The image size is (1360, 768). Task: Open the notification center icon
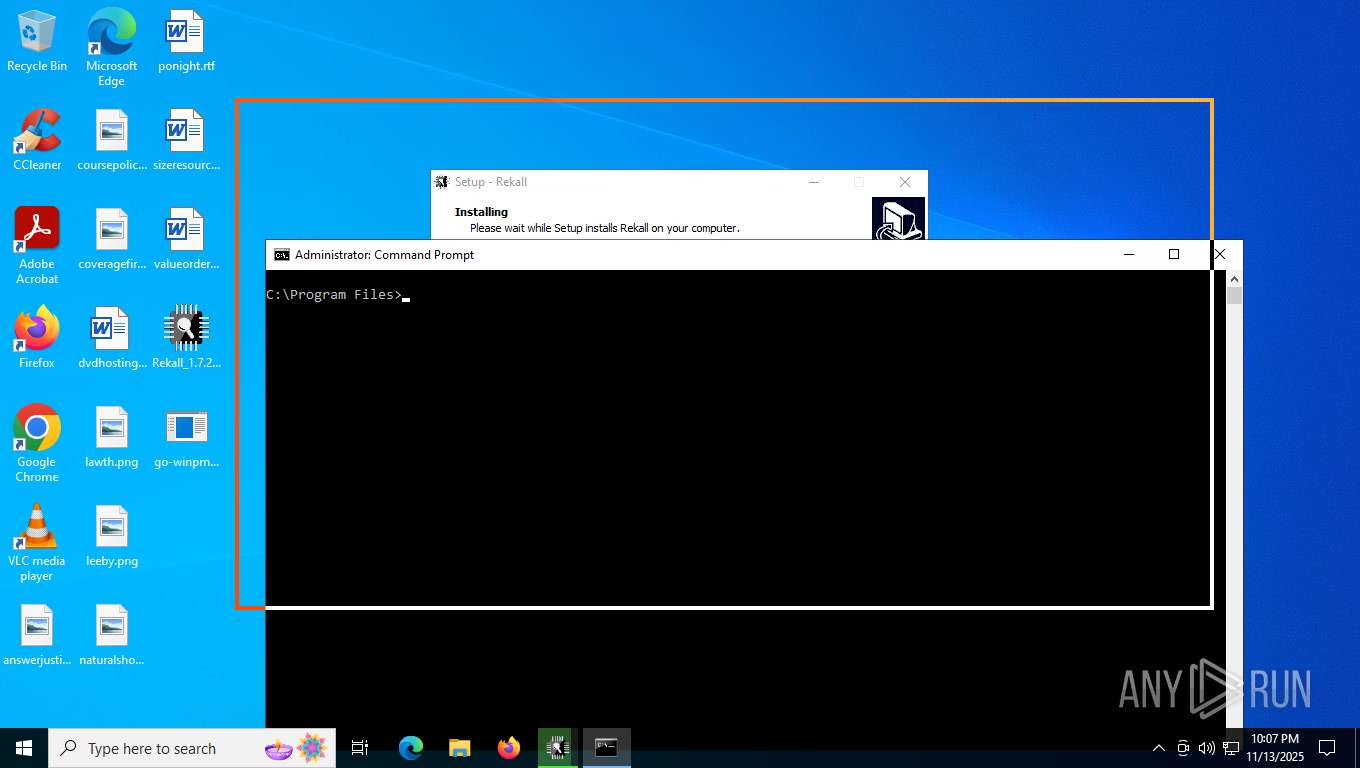pos(1327,748)
